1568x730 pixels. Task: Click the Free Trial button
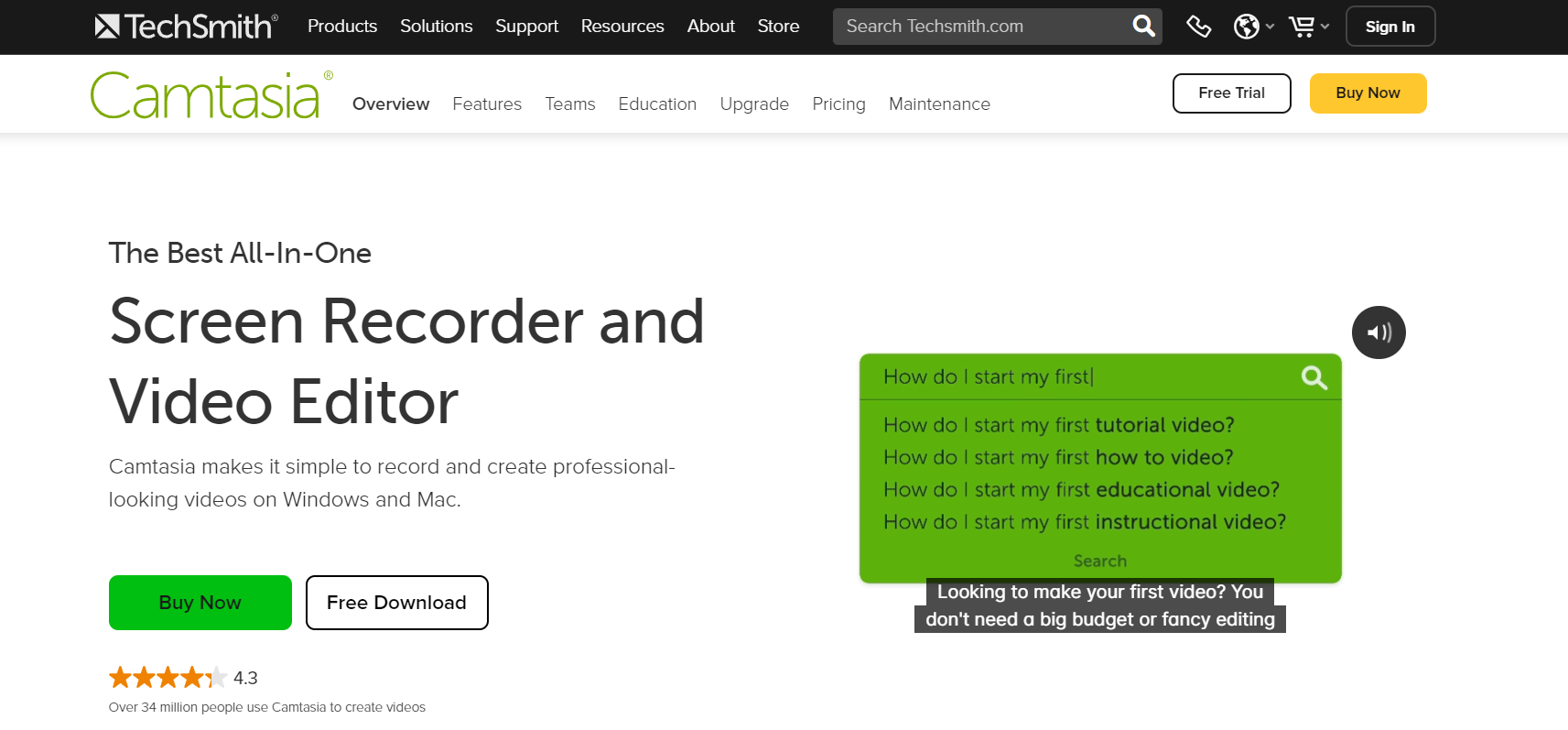pos(1231,93)
